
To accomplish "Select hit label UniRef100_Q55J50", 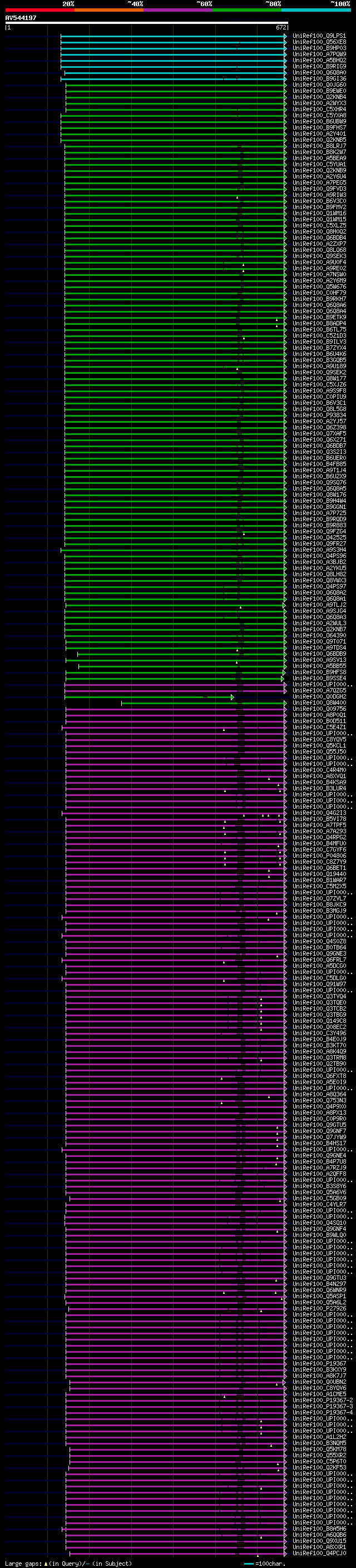I will pyautogui.click(x=319, y=751).
